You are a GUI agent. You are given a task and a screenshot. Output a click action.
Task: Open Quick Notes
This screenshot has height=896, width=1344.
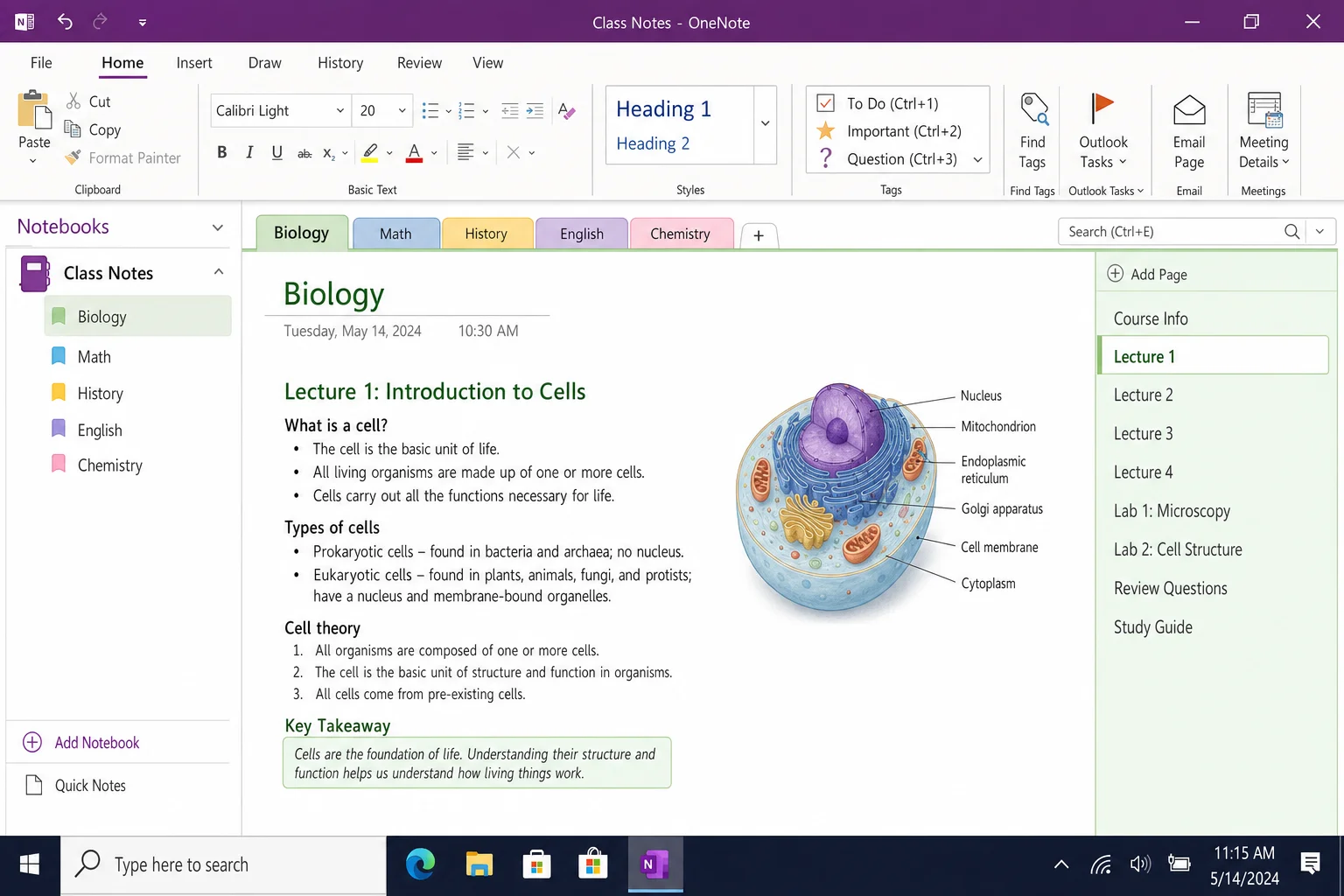pyautogui.click(x=75, y=785)
